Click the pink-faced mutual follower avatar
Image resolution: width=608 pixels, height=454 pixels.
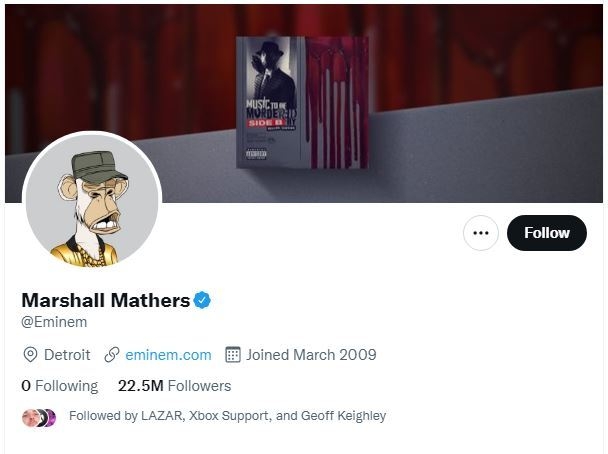[30, 418]
